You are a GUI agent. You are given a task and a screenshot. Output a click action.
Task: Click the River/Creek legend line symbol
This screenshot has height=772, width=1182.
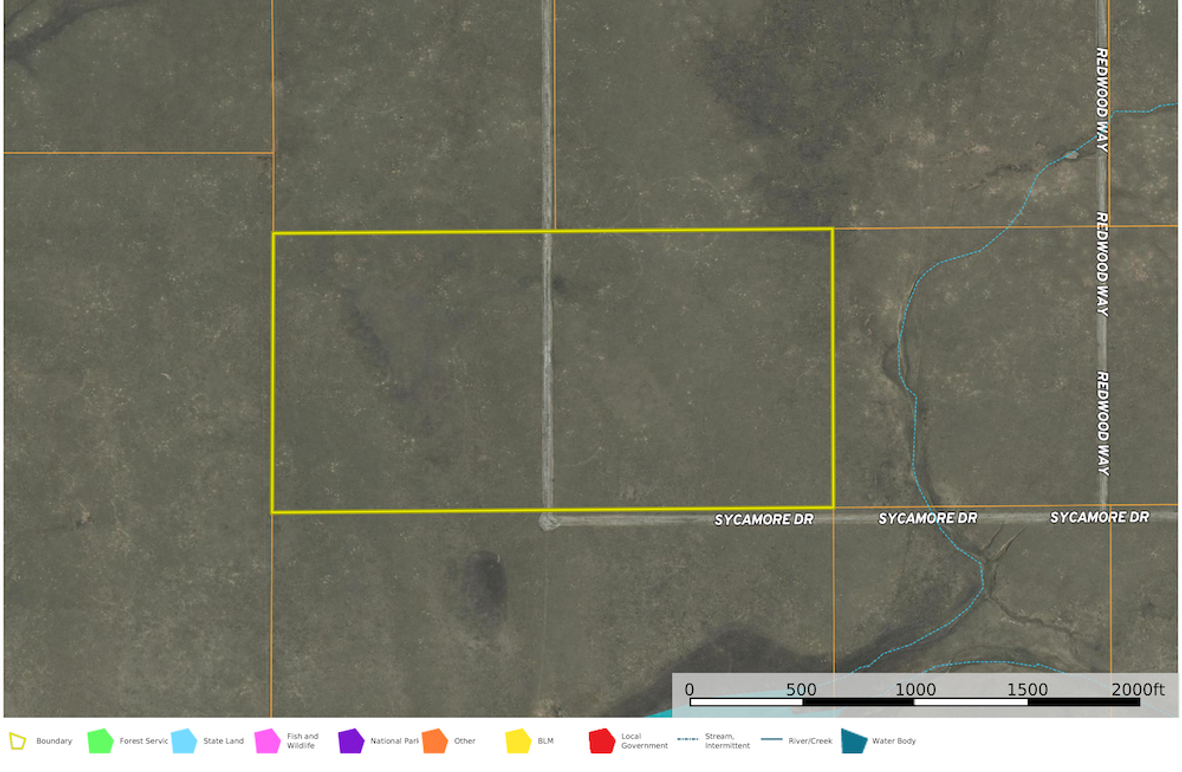771,740
